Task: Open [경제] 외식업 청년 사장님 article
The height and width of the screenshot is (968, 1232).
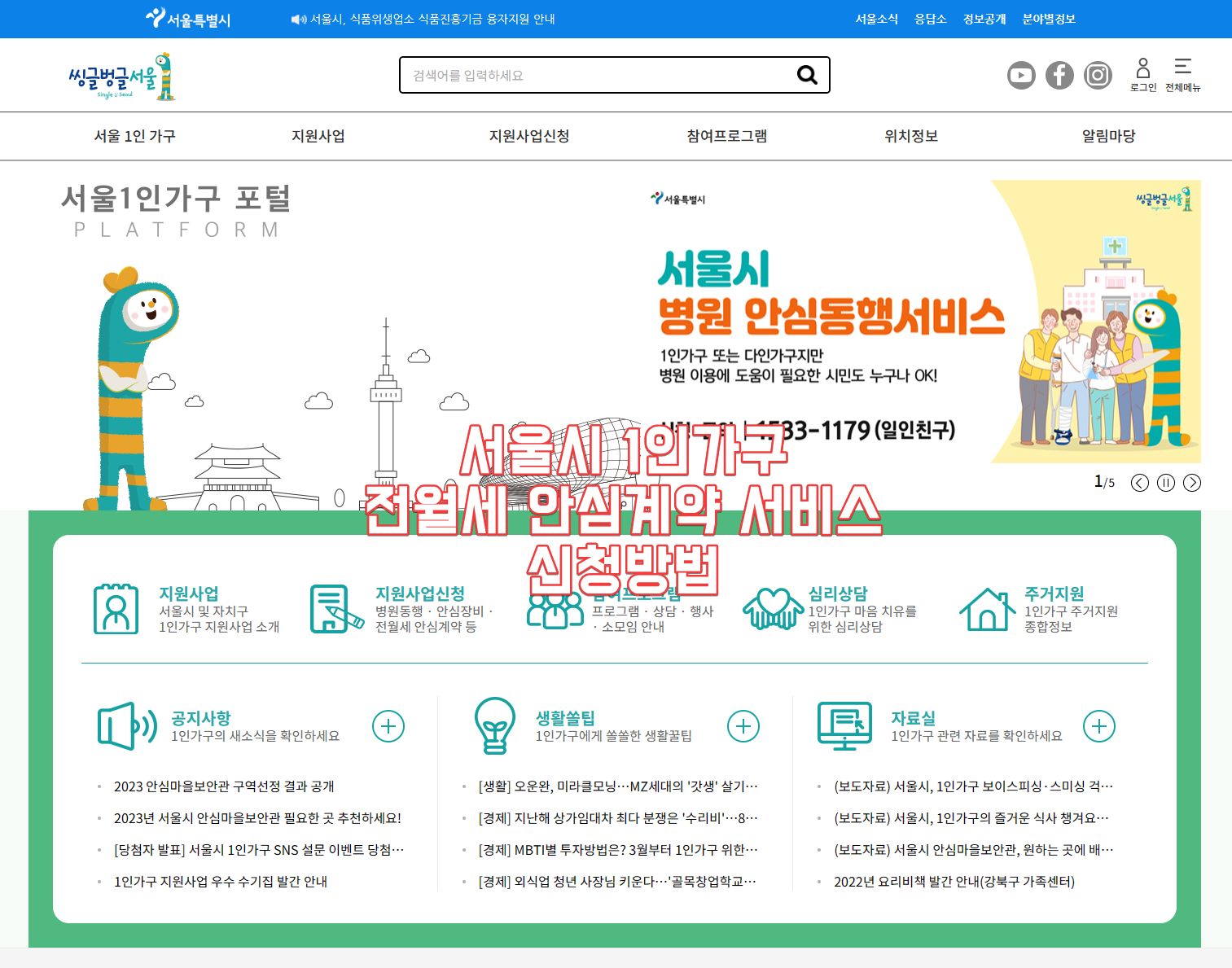Action: (617, 882)
